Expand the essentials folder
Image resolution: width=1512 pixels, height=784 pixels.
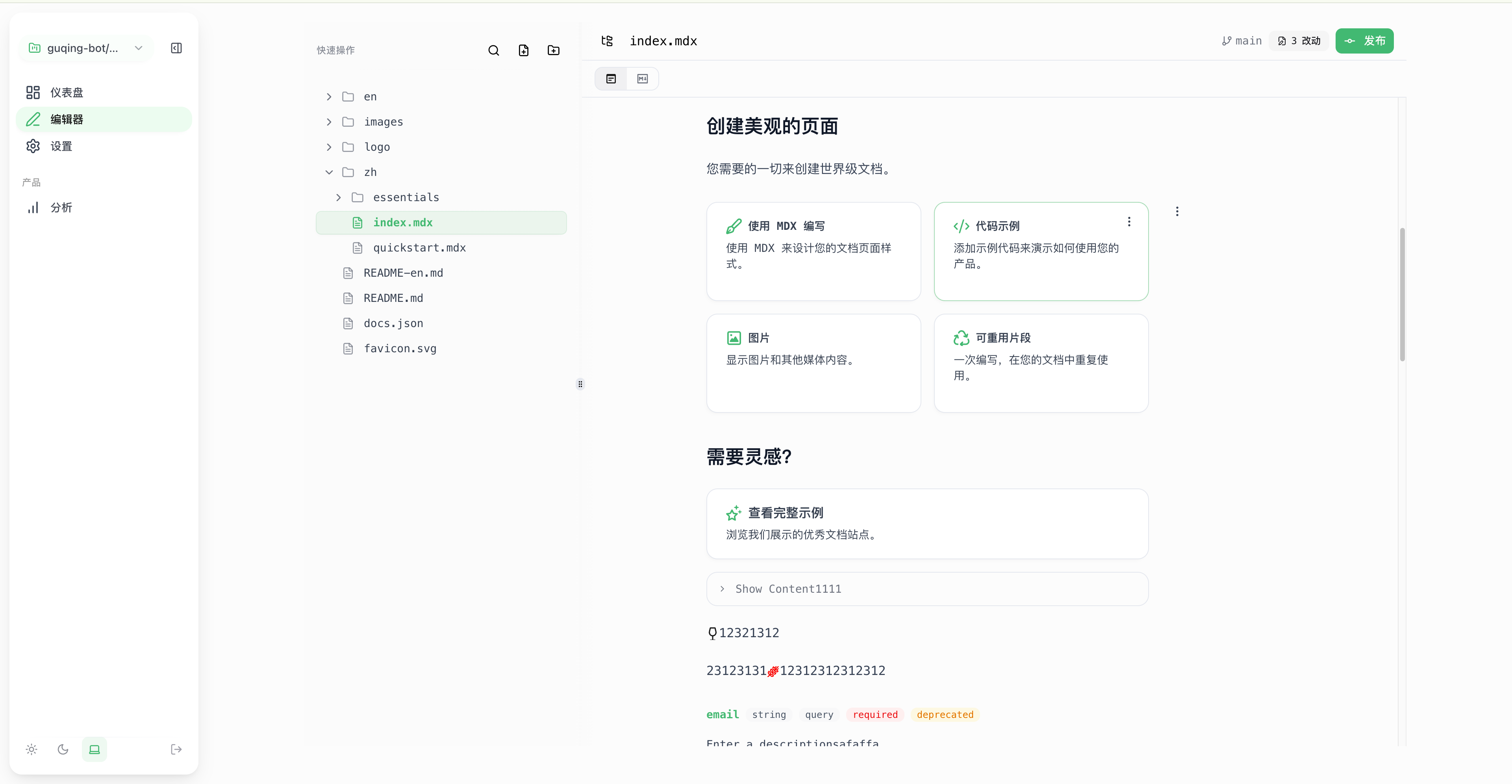point(339,198)
